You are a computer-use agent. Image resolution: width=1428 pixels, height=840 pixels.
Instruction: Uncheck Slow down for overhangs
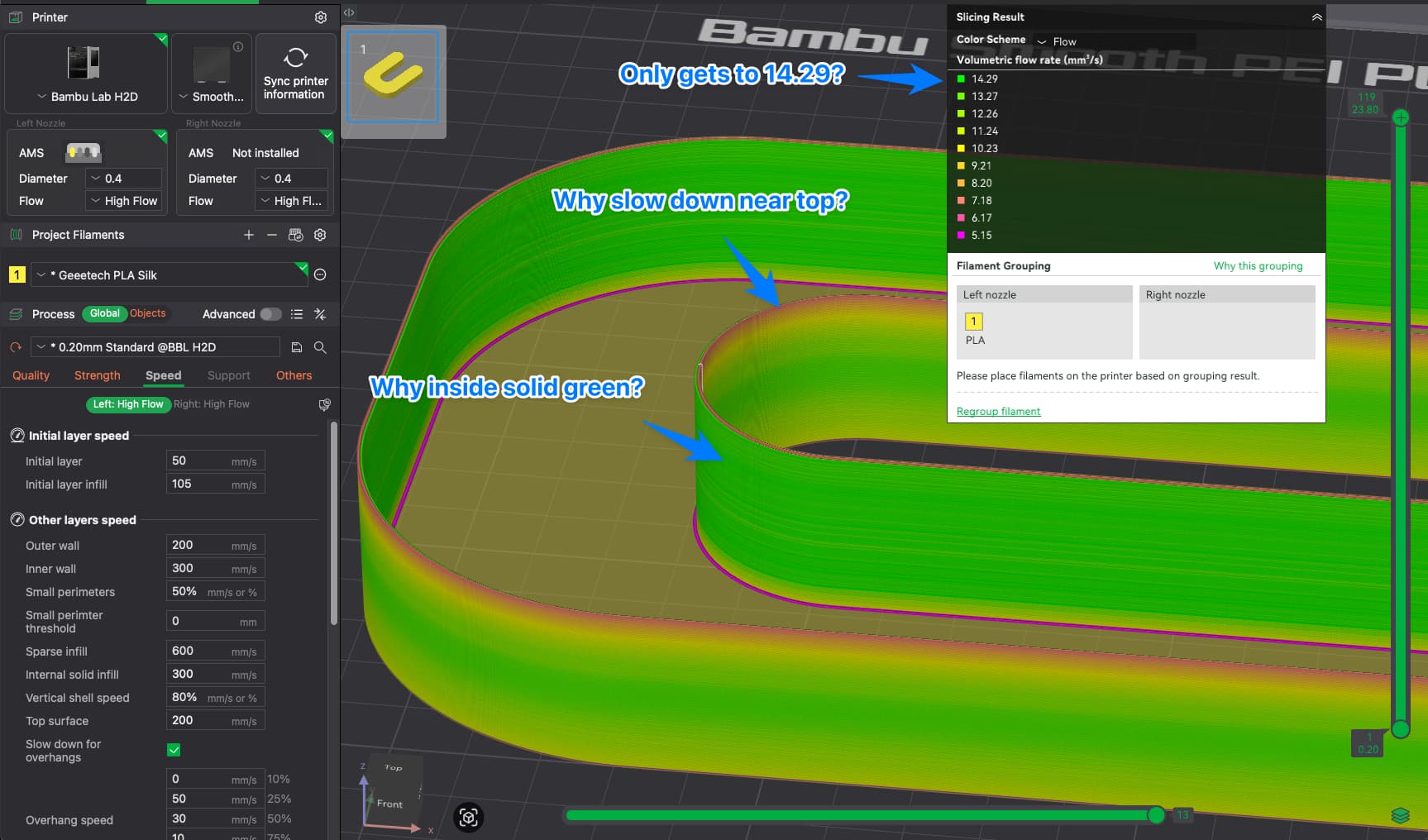pyautogui.click(x=174, y=750)
